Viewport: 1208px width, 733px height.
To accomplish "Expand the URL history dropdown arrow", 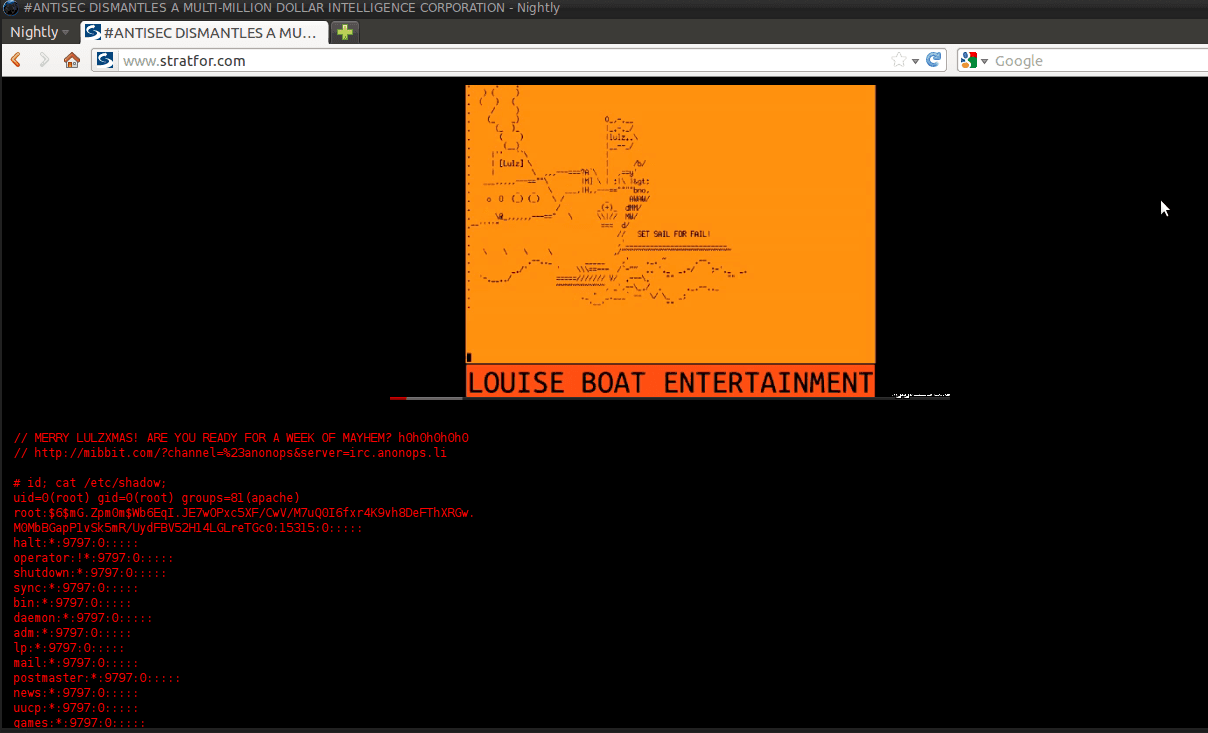I will [x=916, y=61].
